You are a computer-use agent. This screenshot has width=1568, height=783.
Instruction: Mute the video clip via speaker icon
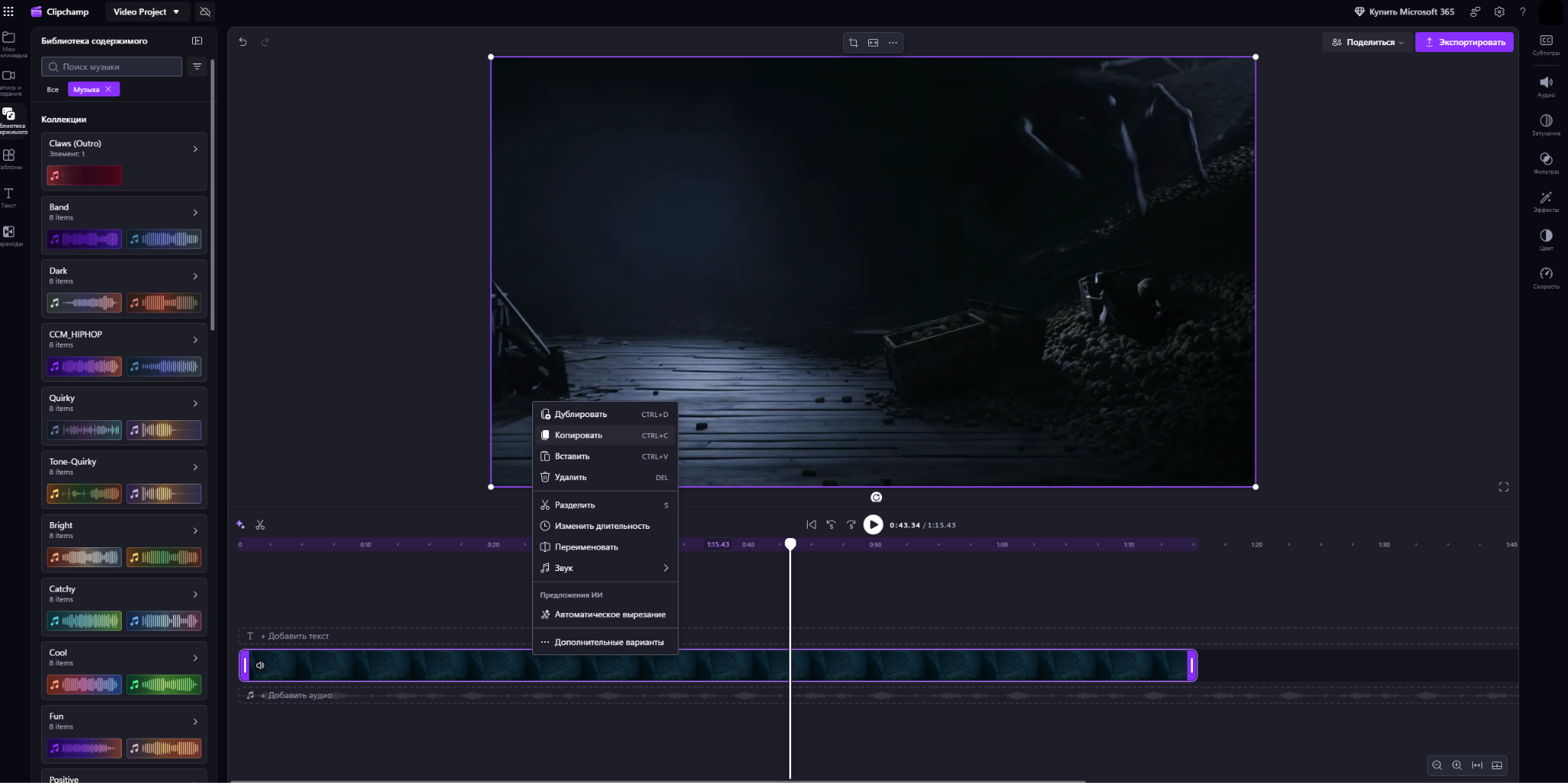click(x=260, y=665)
